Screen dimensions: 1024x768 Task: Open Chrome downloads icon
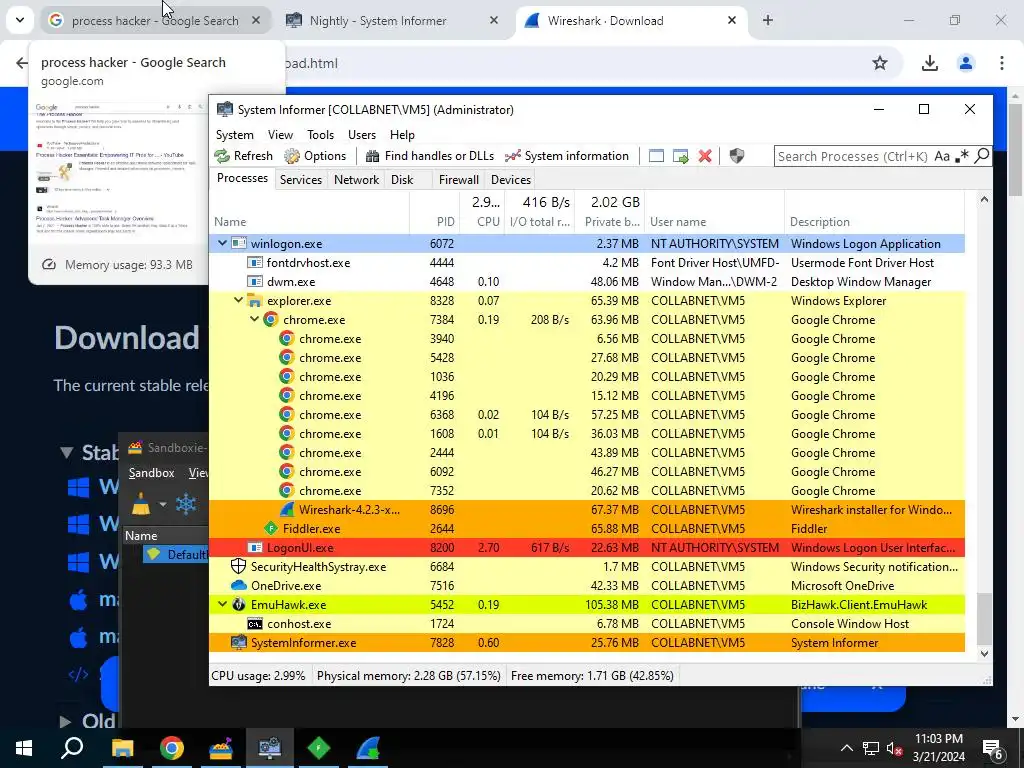(930, 63)
